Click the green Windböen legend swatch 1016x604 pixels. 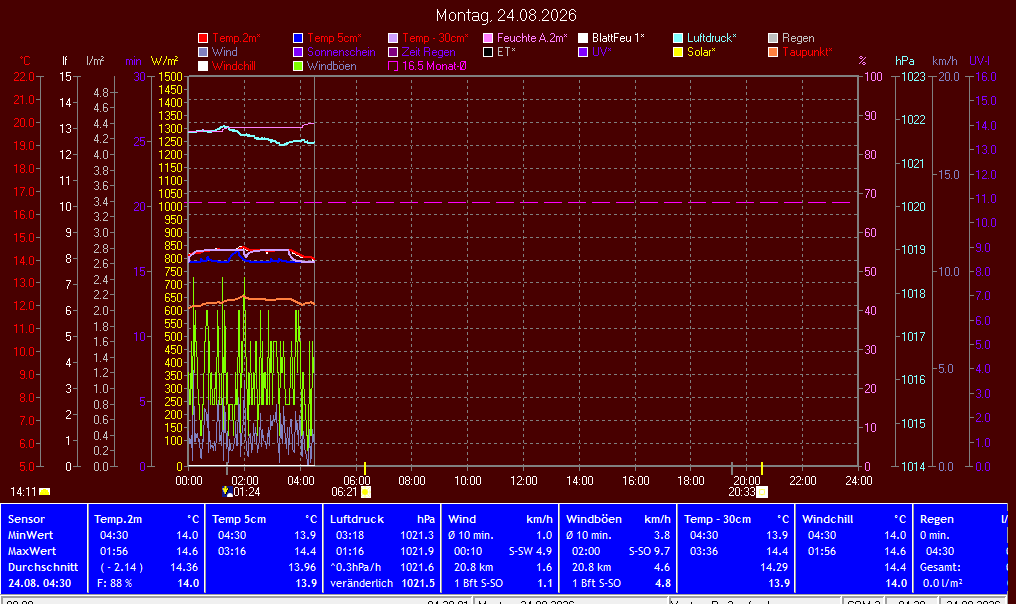[x=298, y=66]
